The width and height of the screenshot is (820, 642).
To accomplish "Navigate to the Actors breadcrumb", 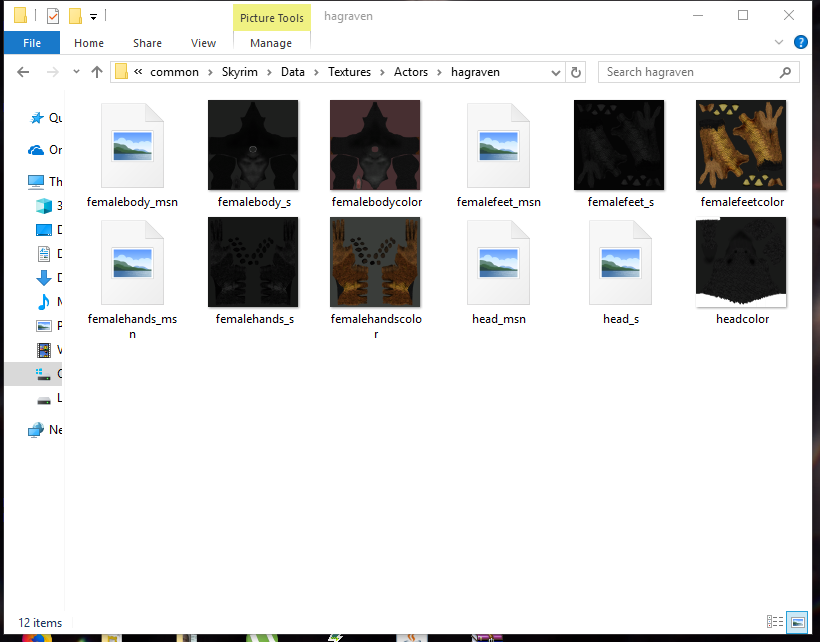I will pyautogui.click(x=411, y=72).
